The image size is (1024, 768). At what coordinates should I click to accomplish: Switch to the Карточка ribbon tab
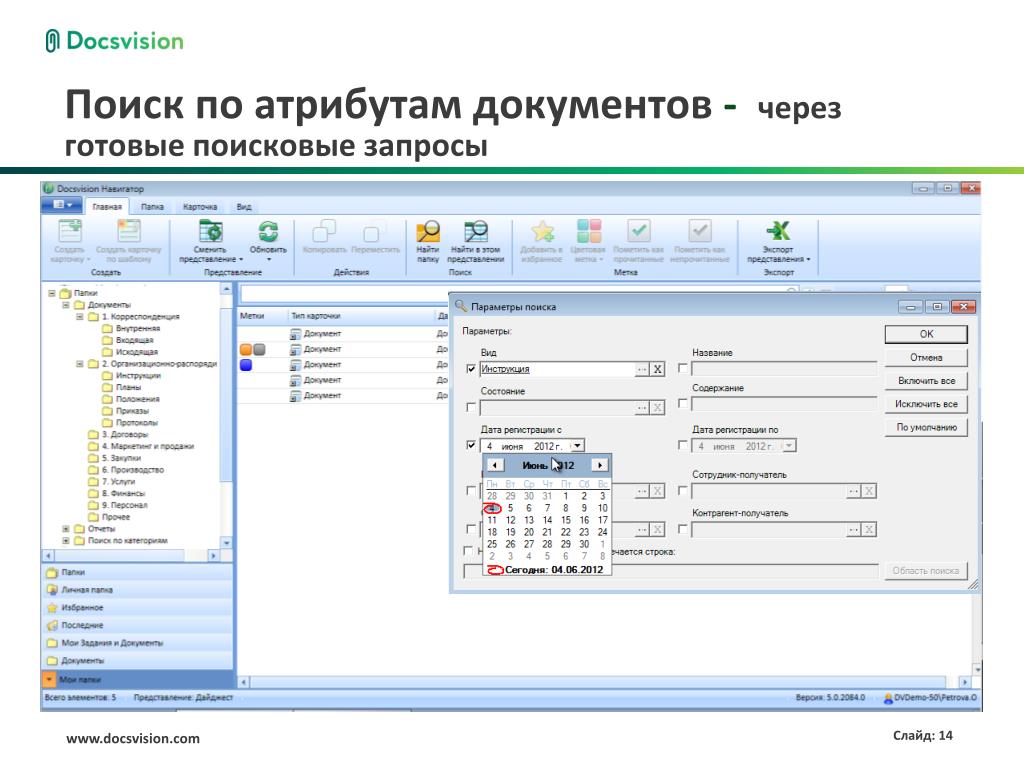click(200, 207)
